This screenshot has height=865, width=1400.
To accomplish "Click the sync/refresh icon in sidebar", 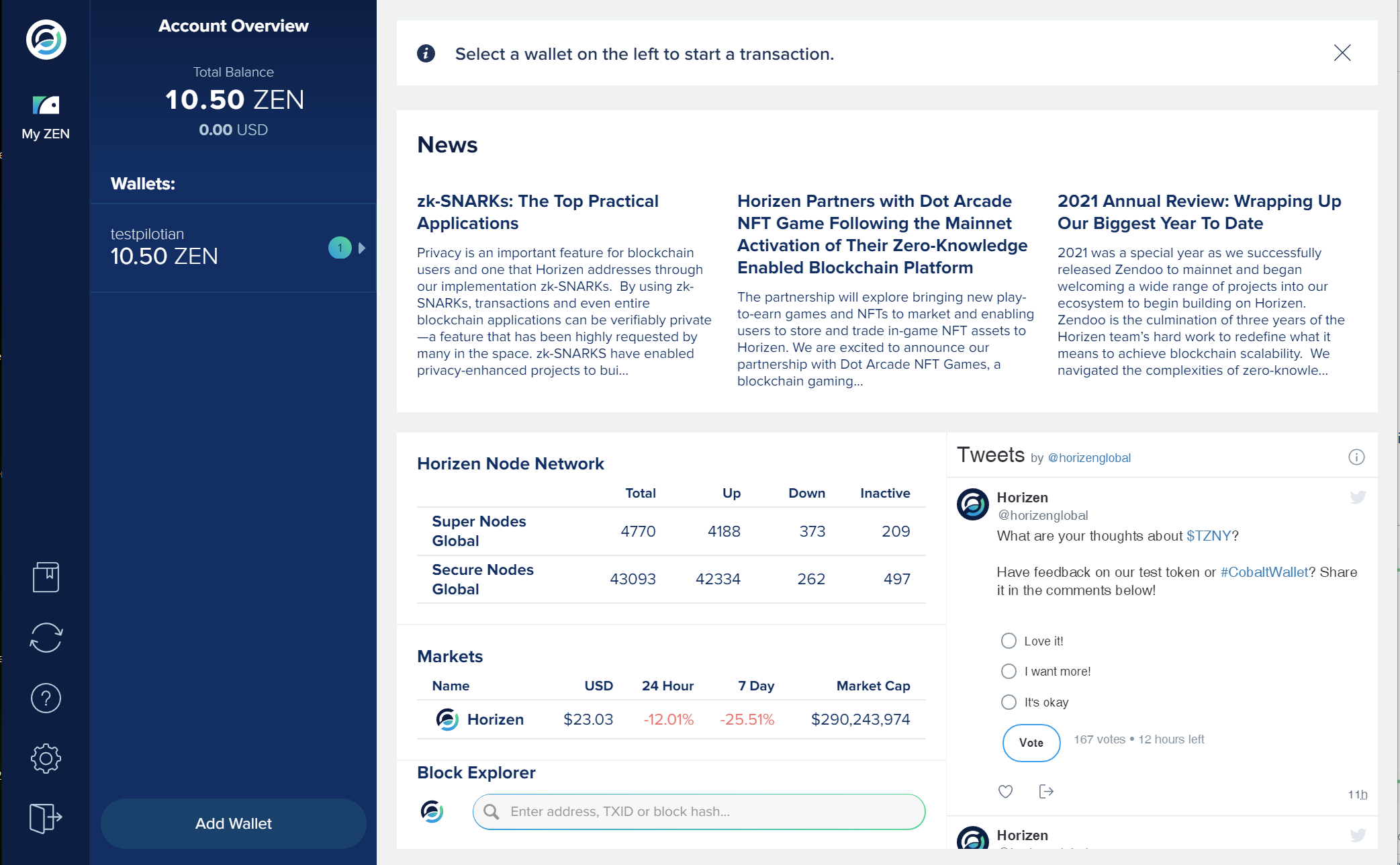I will pos(45,637).
